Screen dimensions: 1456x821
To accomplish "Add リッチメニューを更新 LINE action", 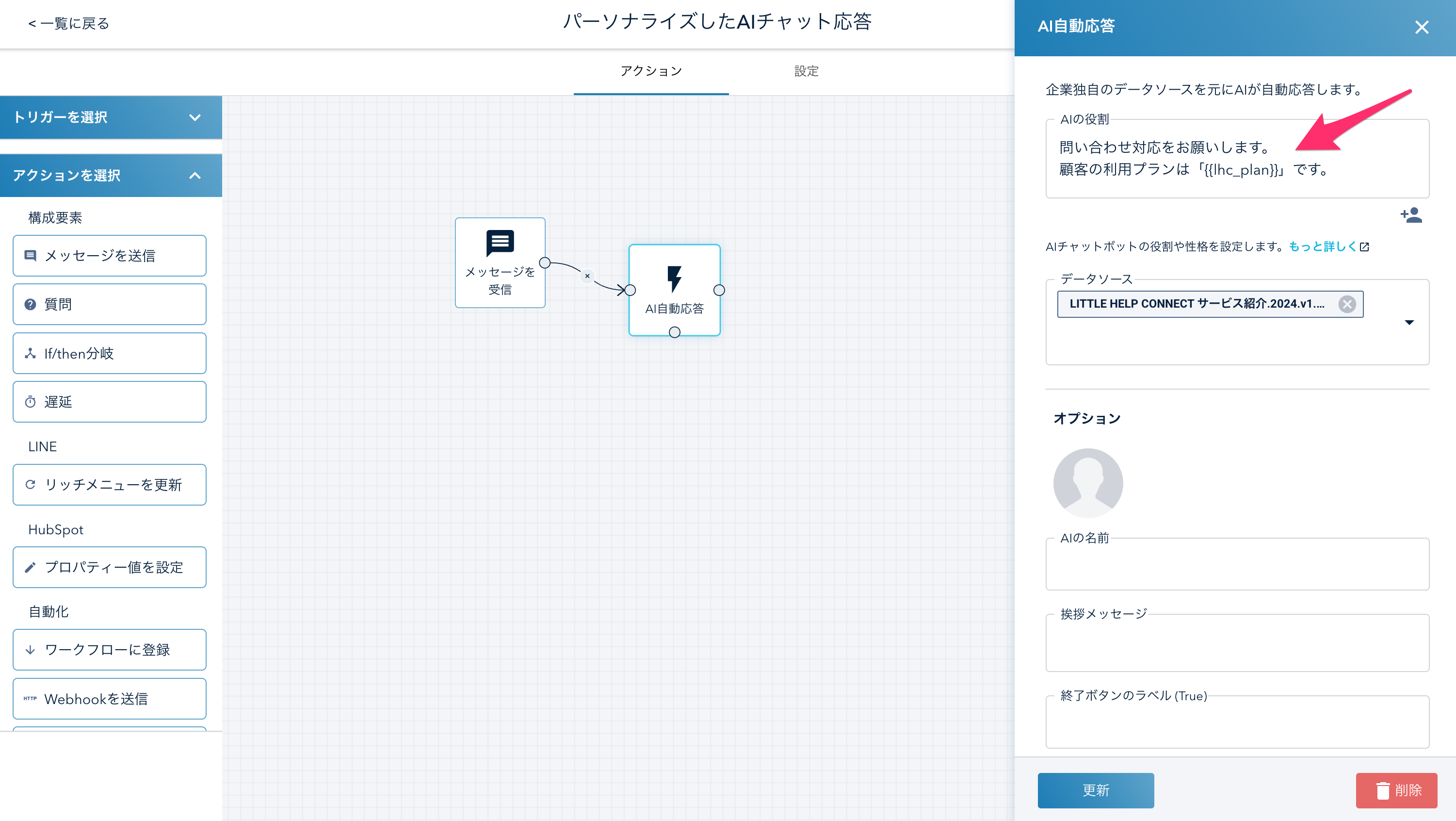I will pos(110,485).
